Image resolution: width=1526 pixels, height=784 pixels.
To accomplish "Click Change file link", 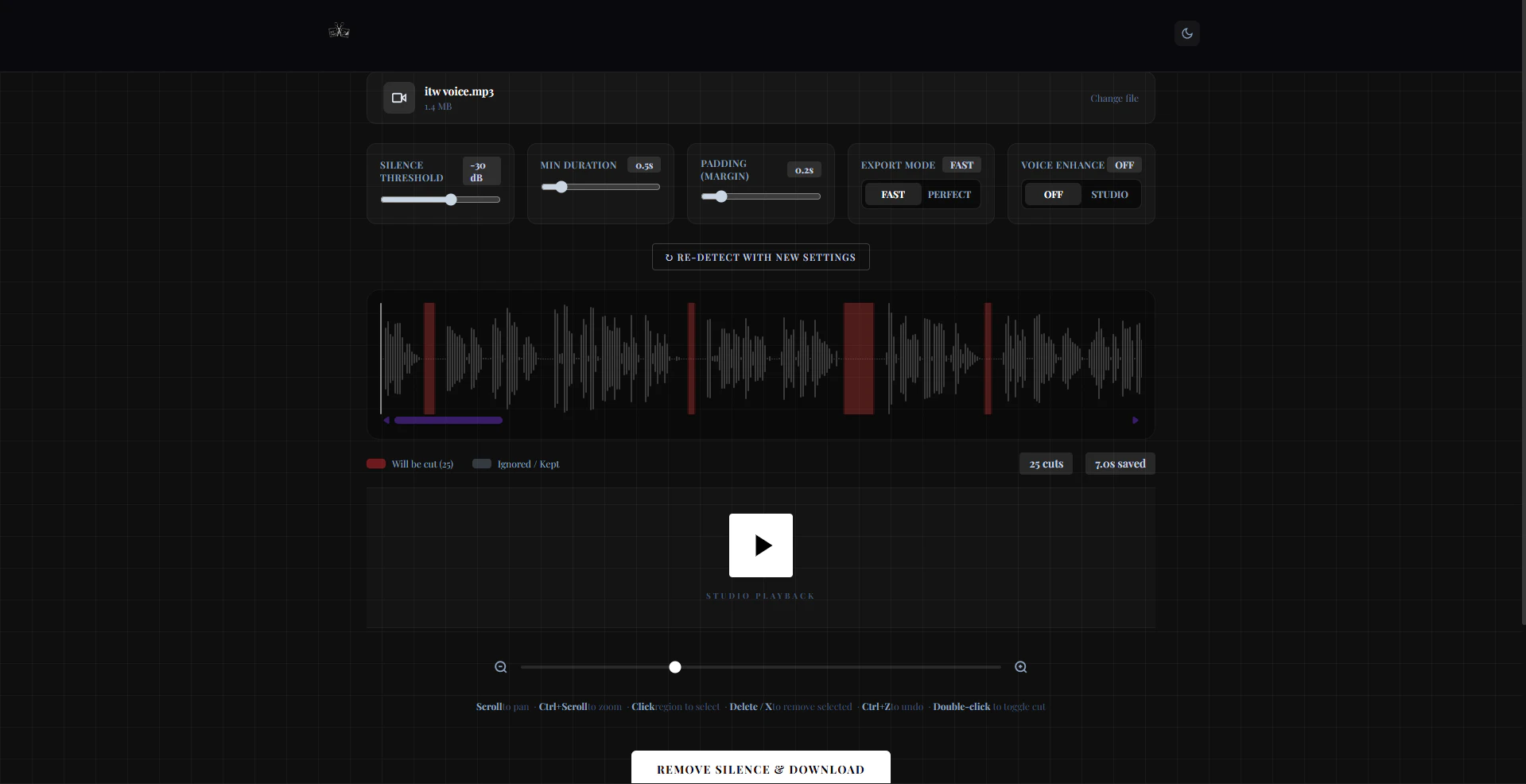I will 1114,99.
